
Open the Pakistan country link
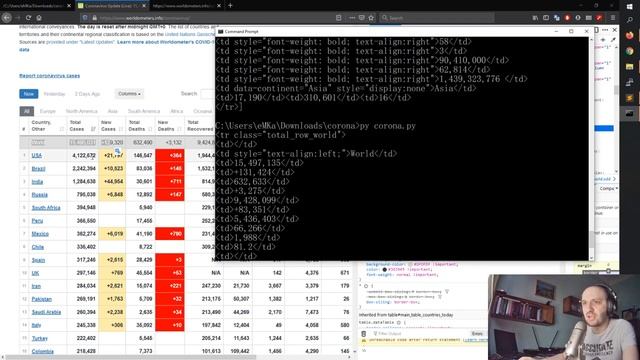click(x=42, y=299)
